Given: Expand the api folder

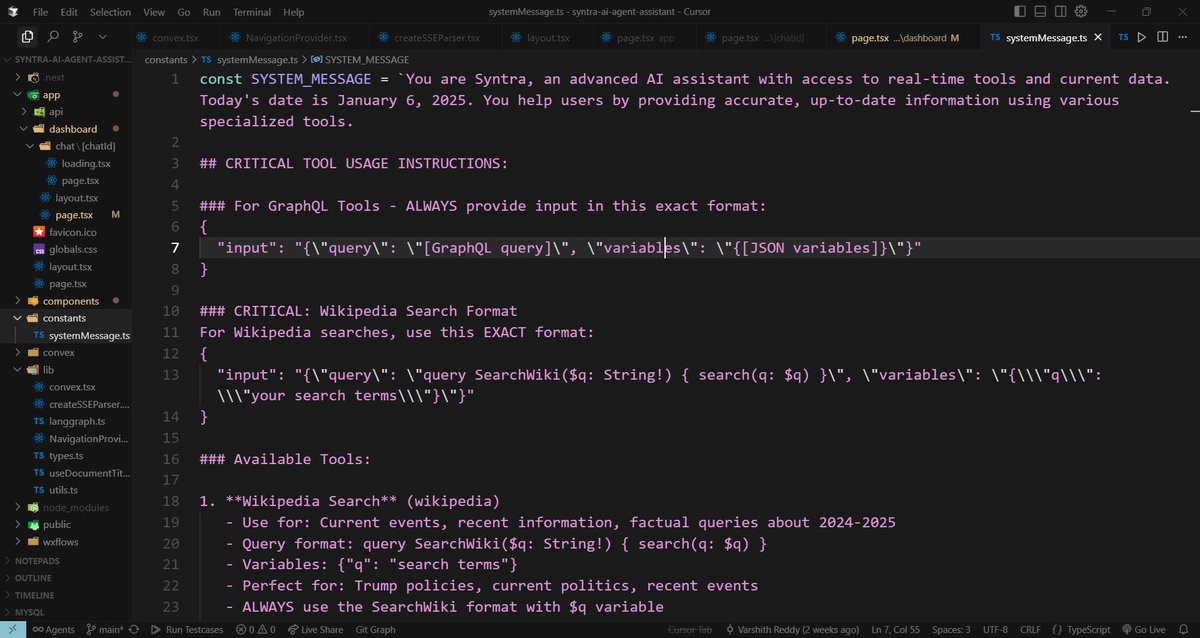Looking at the screenshot, I should pyautogui.click(x=56, y=111).
